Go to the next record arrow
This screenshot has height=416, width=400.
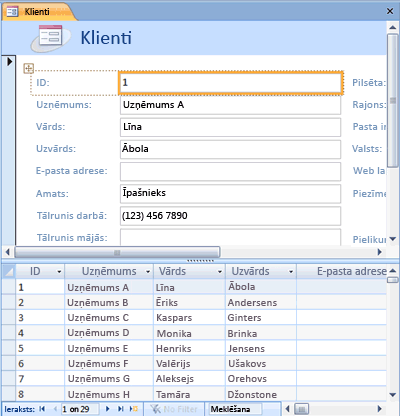[x=108, y=409]
